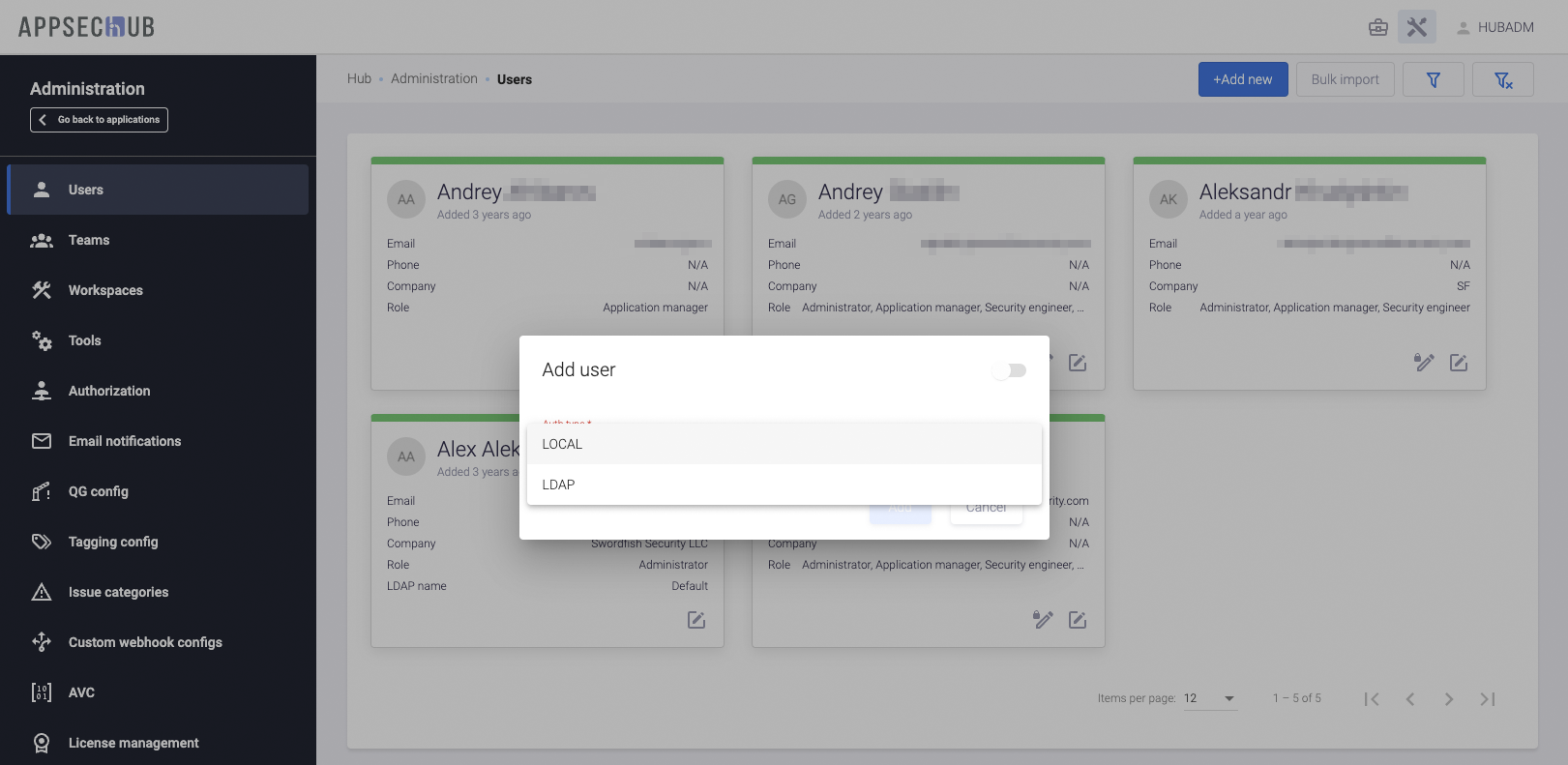Open the items per page dropdown
Viewport: 1568px width, 765px height.
[1210, 698]
